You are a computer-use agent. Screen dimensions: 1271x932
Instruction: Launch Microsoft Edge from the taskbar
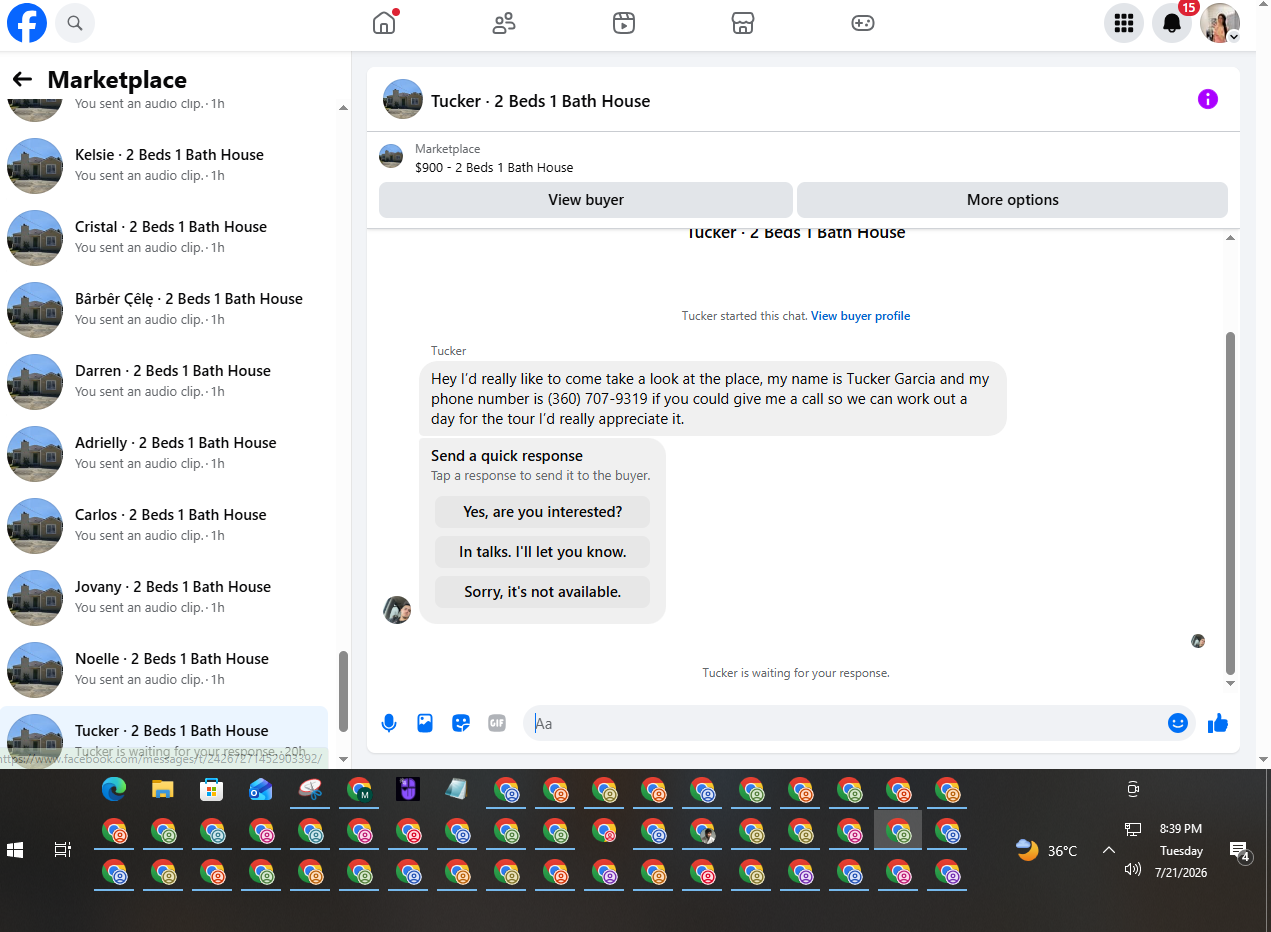tap(114, 790)
